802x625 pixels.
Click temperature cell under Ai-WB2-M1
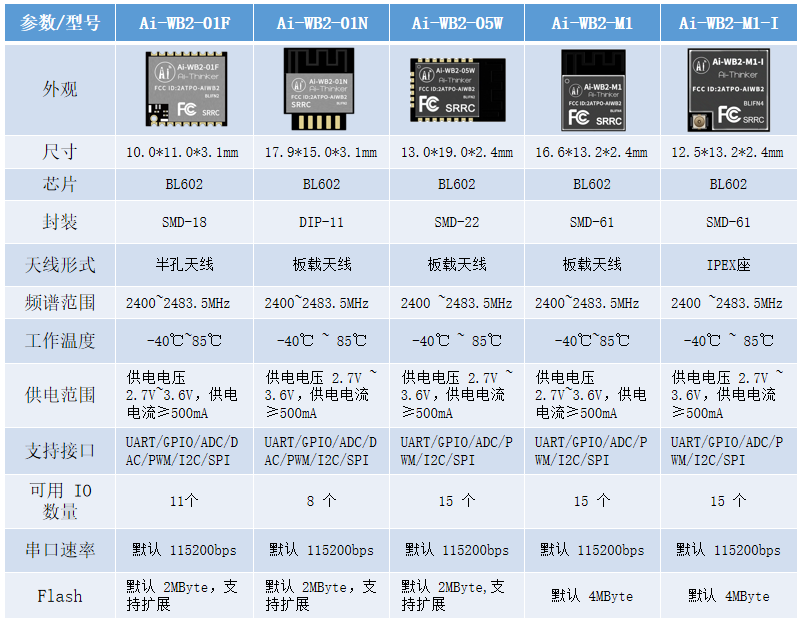click(x=592, y=341)
